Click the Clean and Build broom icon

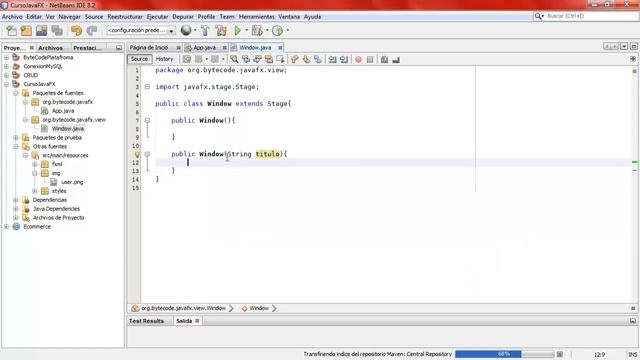pos(221,31)
